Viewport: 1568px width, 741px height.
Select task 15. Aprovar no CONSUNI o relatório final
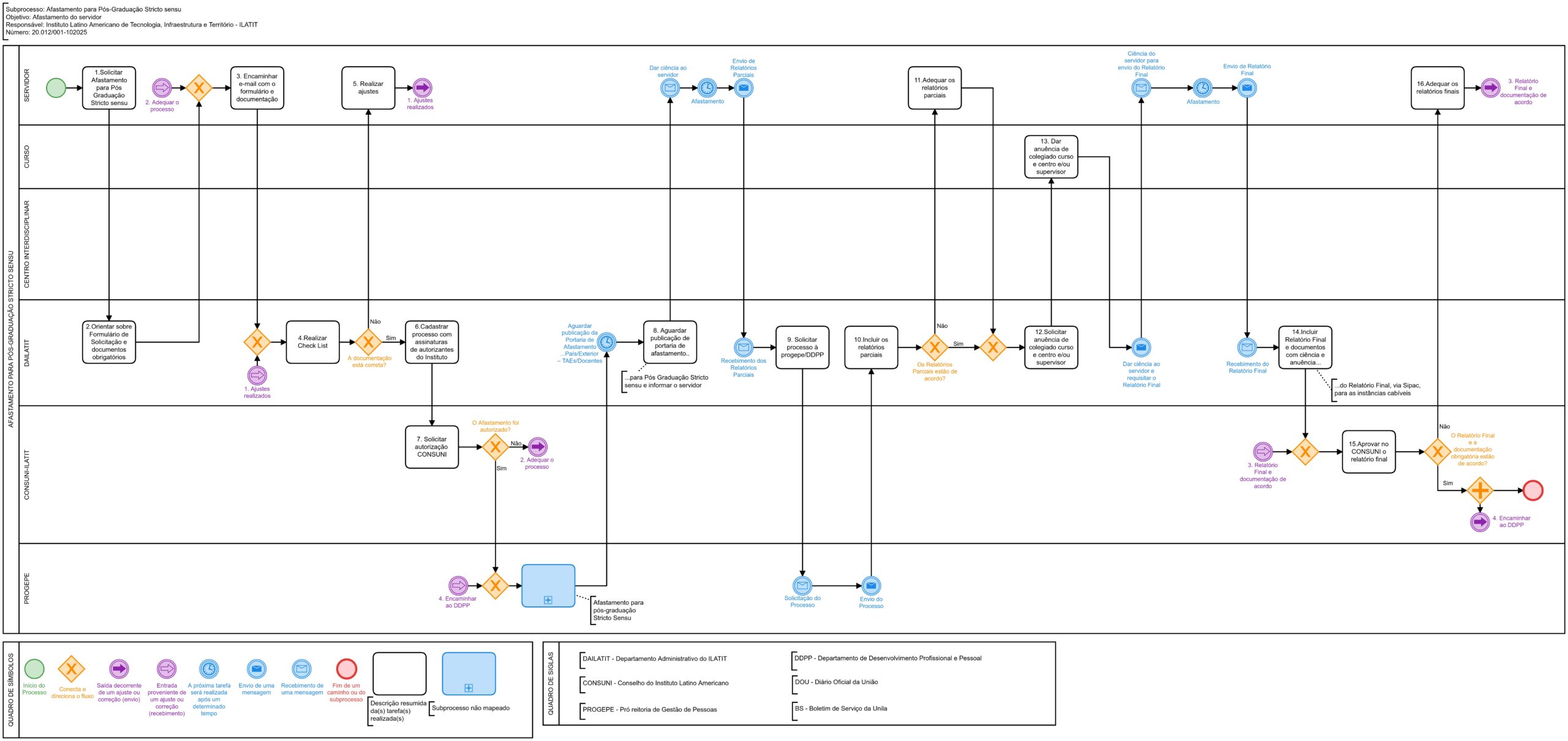click(x=1368, y=452)
